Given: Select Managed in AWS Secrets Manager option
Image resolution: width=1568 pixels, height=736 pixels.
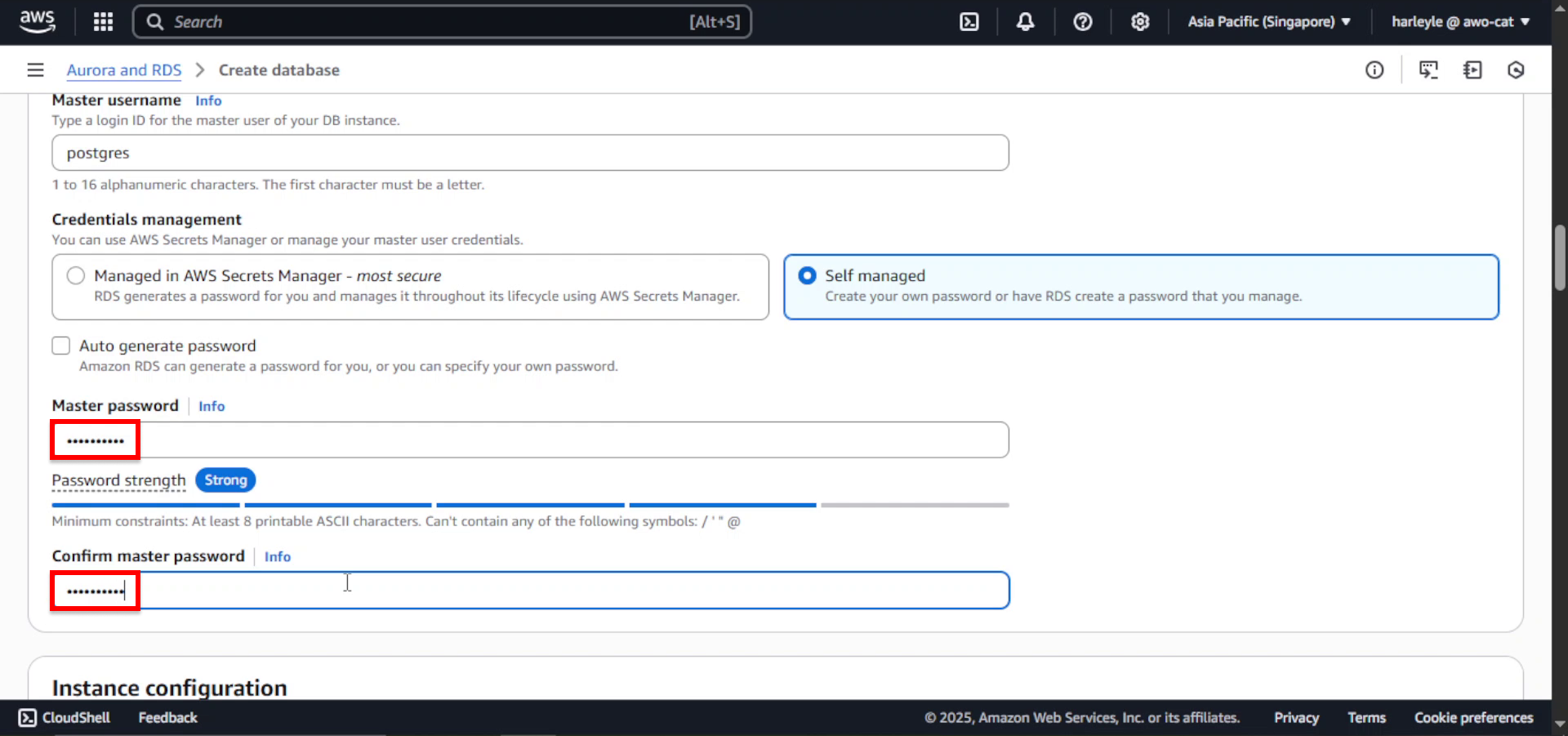Looking at the screenshot, I should click(x=76, y=275).
